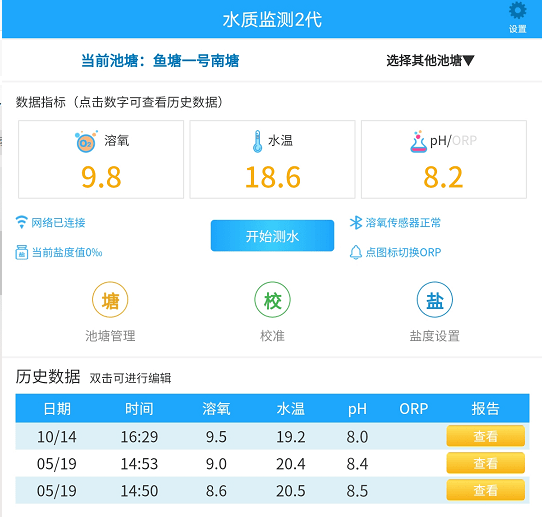
Task: Tap the thermometer icon beside 水温
Action: tap(257, 141)
